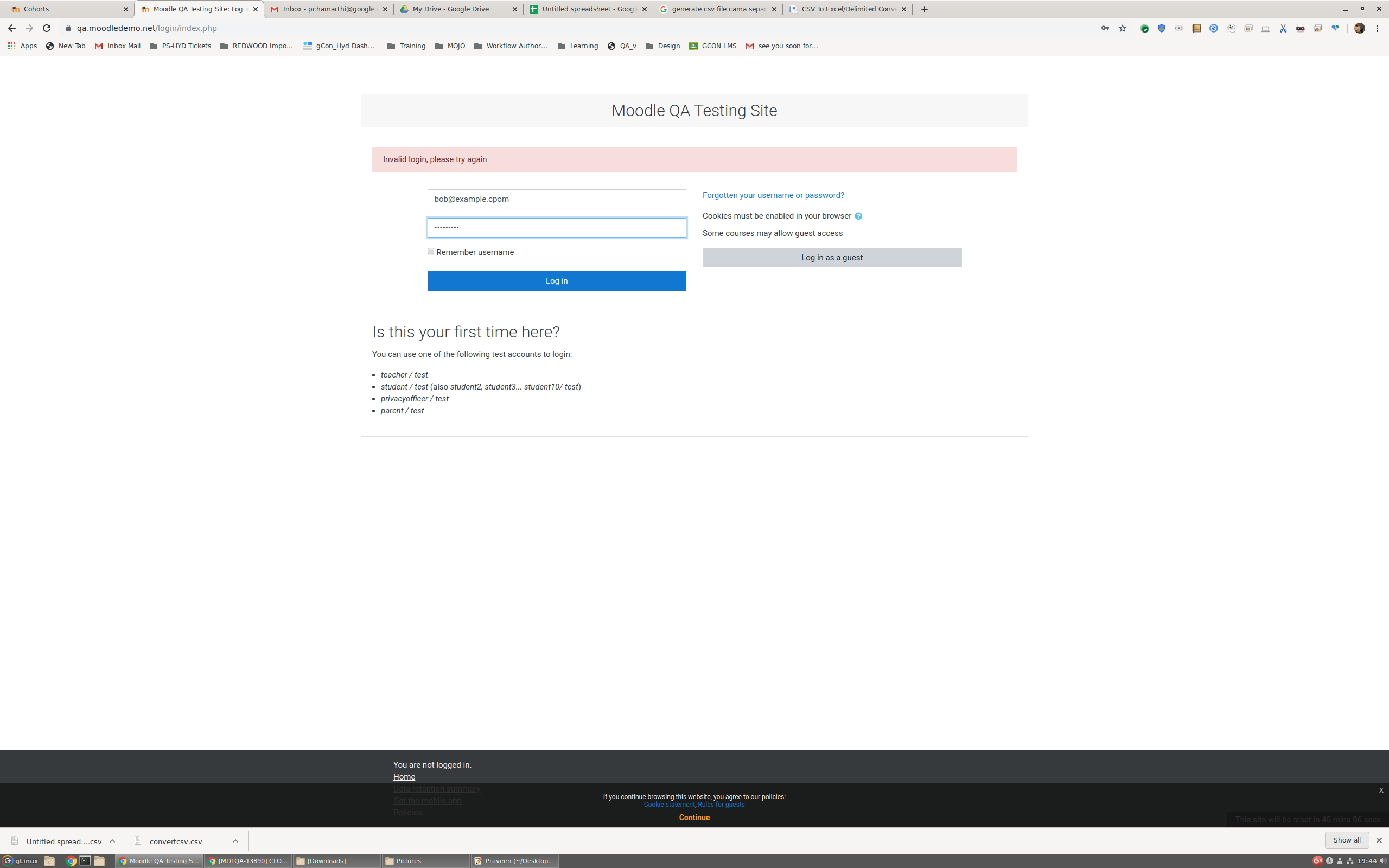Open the [Downloads] window from taskbar
Image resolution: width=1389 pixels, height=868 pixels.
pos(336,860)
